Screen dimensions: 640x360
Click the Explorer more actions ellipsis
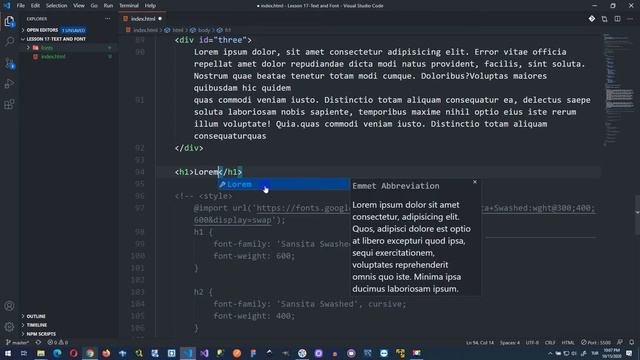tap(107, 19)
